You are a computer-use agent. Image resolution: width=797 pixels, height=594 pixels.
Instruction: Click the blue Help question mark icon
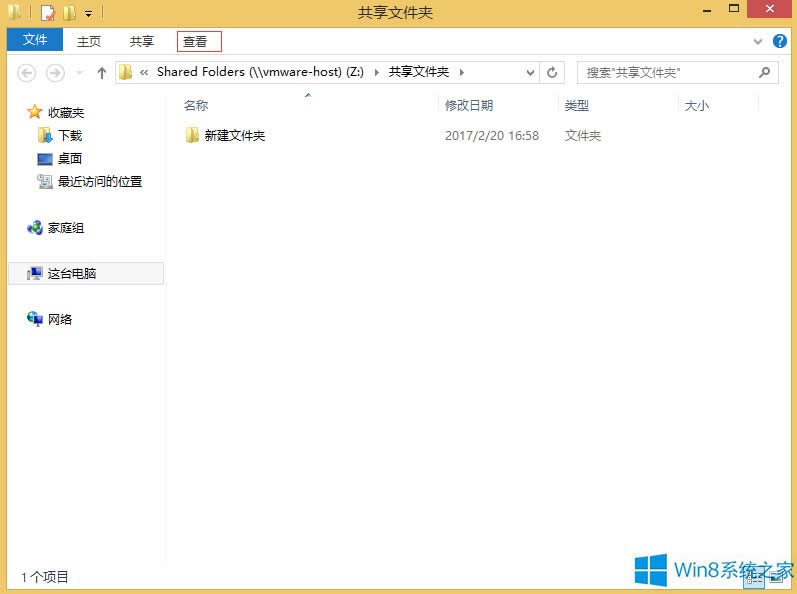(779, 41)
